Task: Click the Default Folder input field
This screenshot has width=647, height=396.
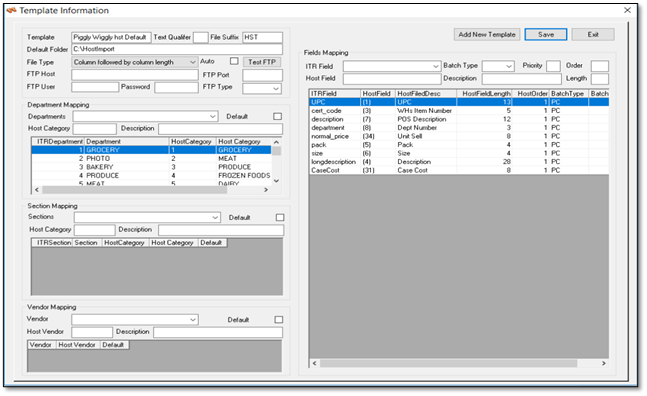Action: point(177,49)
